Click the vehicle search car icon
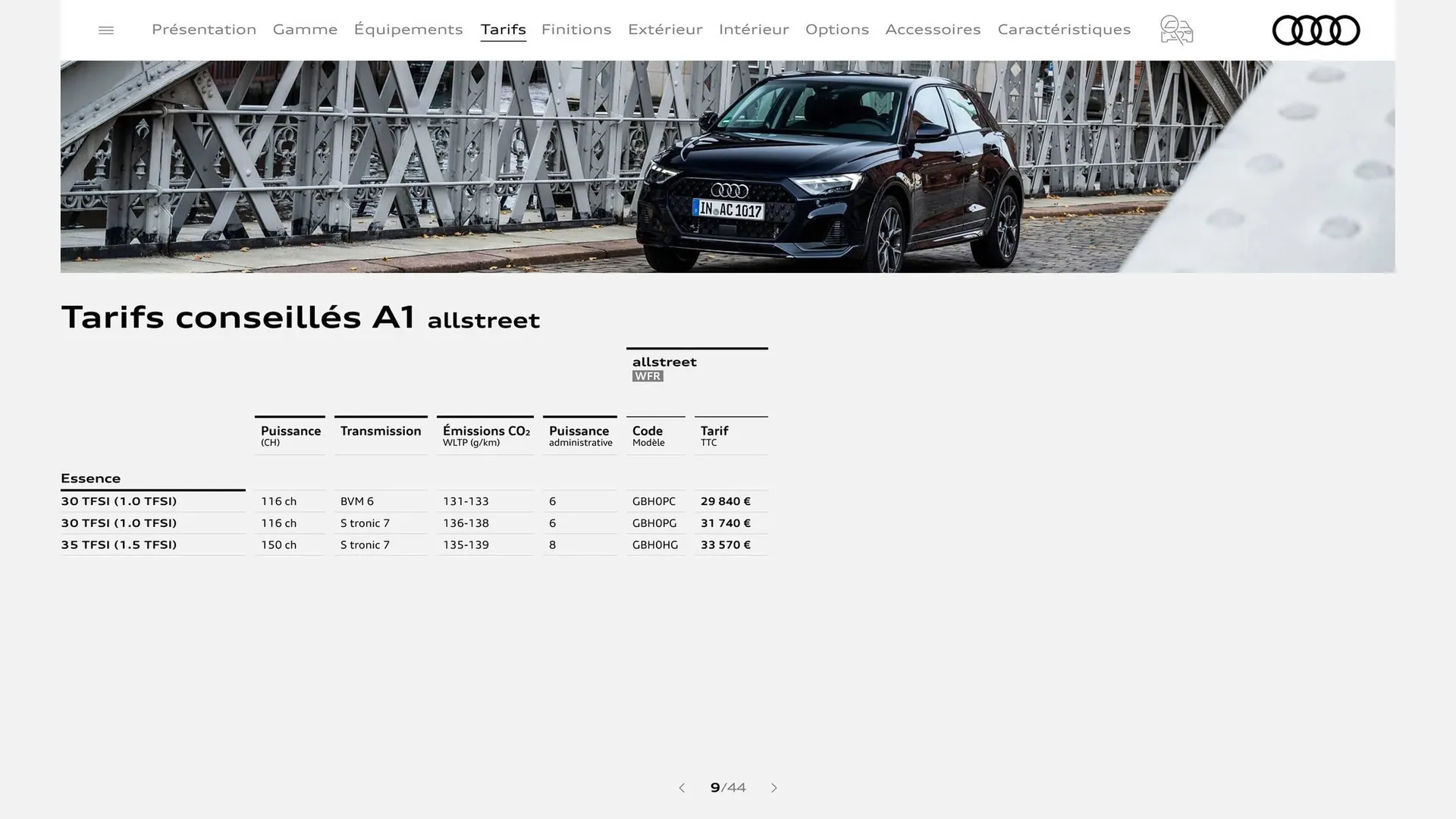 tap(1176, 30)
